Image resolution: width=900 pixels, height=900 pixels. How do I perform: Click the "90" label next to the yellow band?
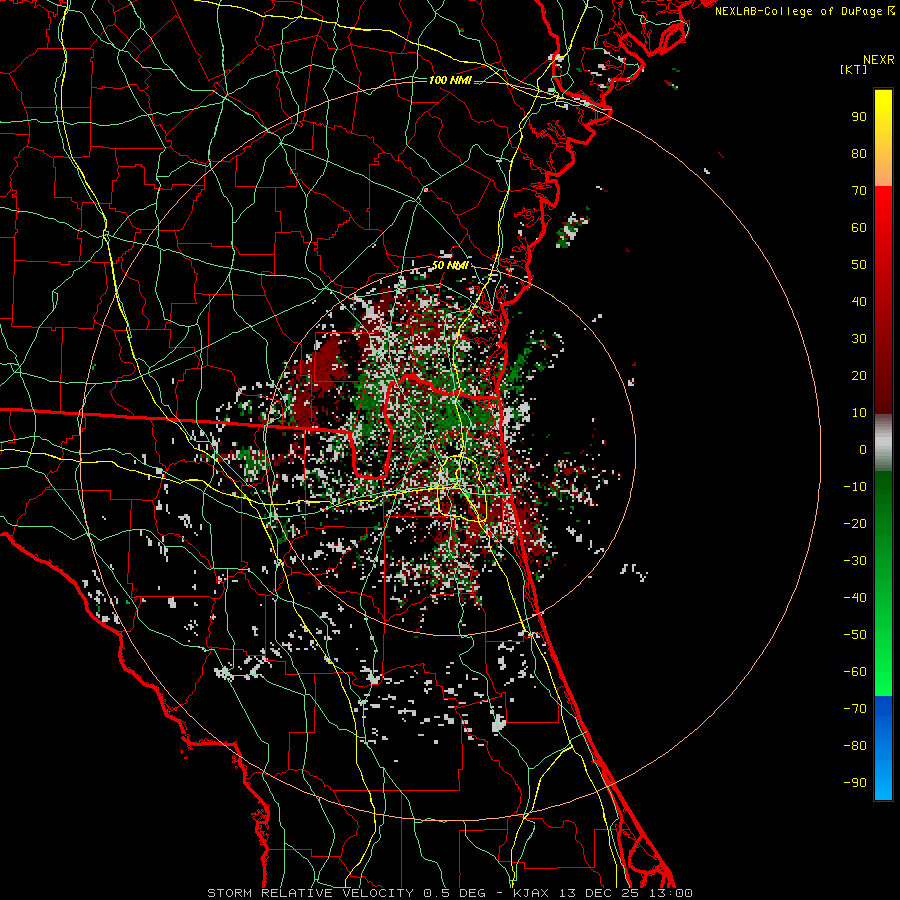[x=859, y=117]
